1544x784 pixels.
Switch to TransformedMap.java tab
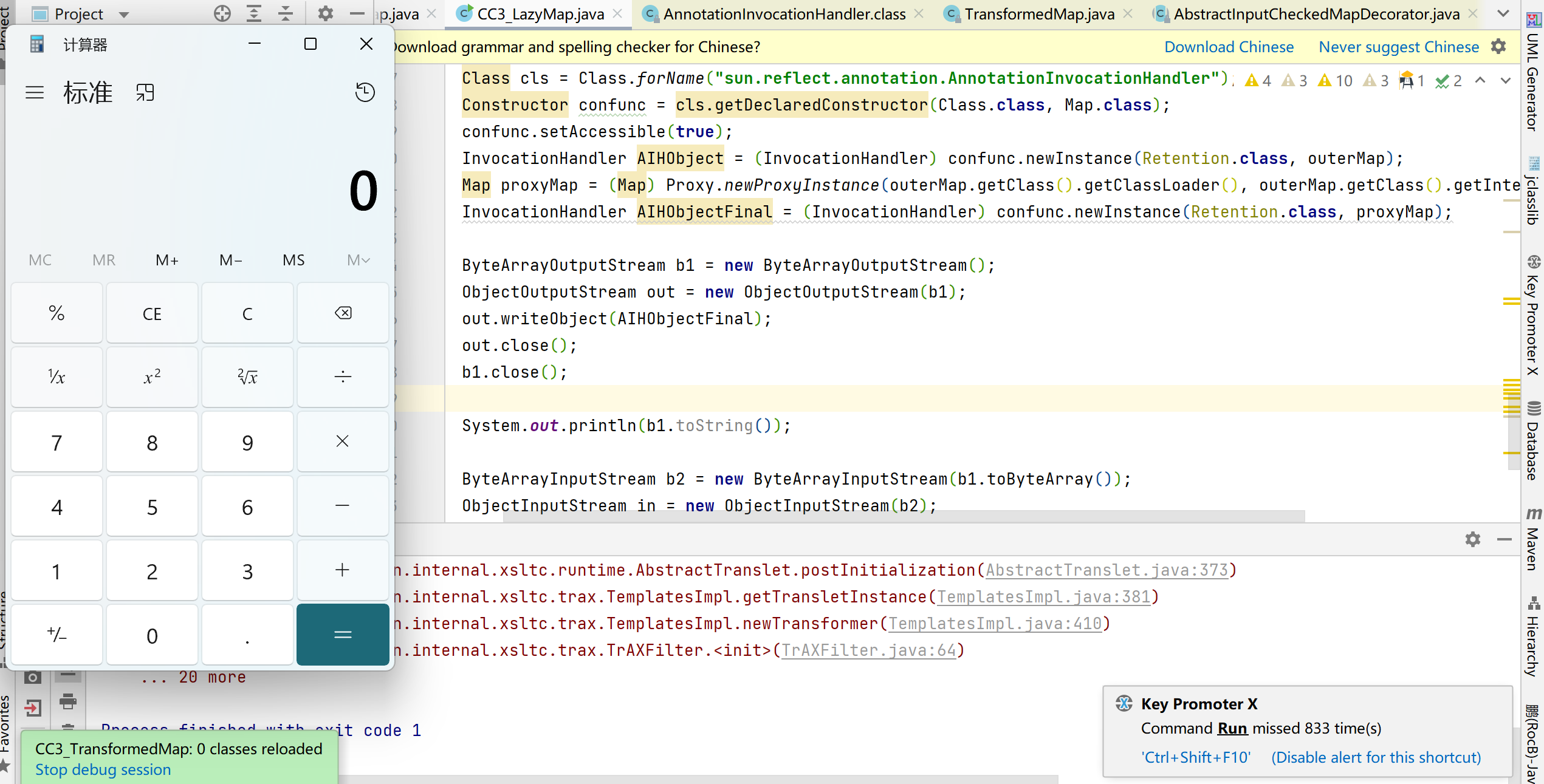coord(1039,14)
